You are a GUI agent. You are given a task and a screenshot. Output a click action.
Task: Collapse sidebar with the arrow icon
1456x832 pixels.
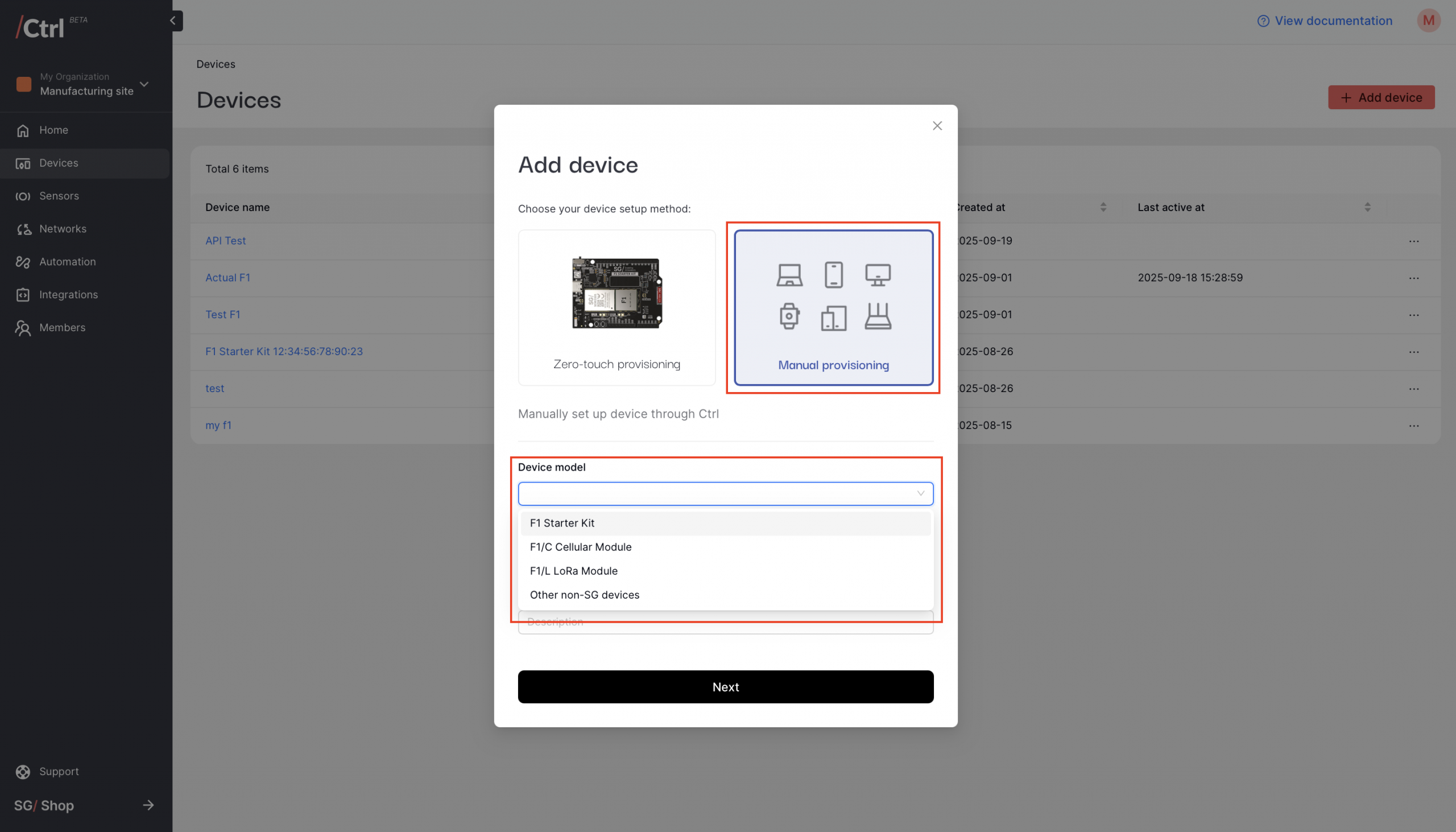pos(173,20)
